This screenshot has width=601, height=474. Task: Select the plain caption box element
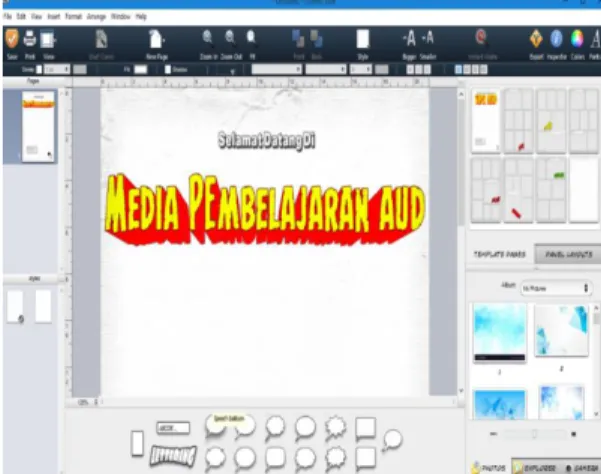(173, 428)
